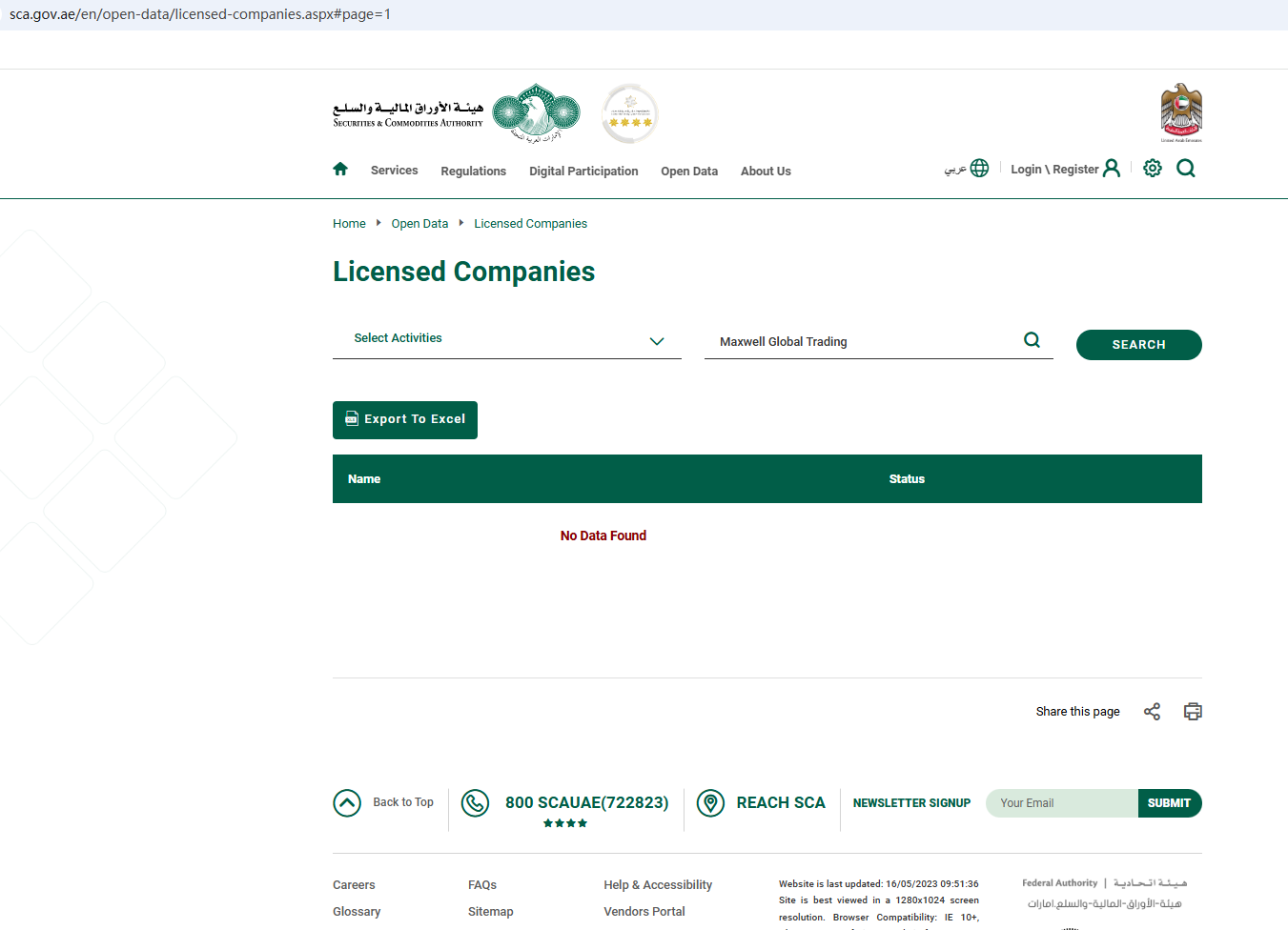Viewport: 1288px width, 930px height.
Task: Open the Sitemap footer link
Action: point(490,912)
